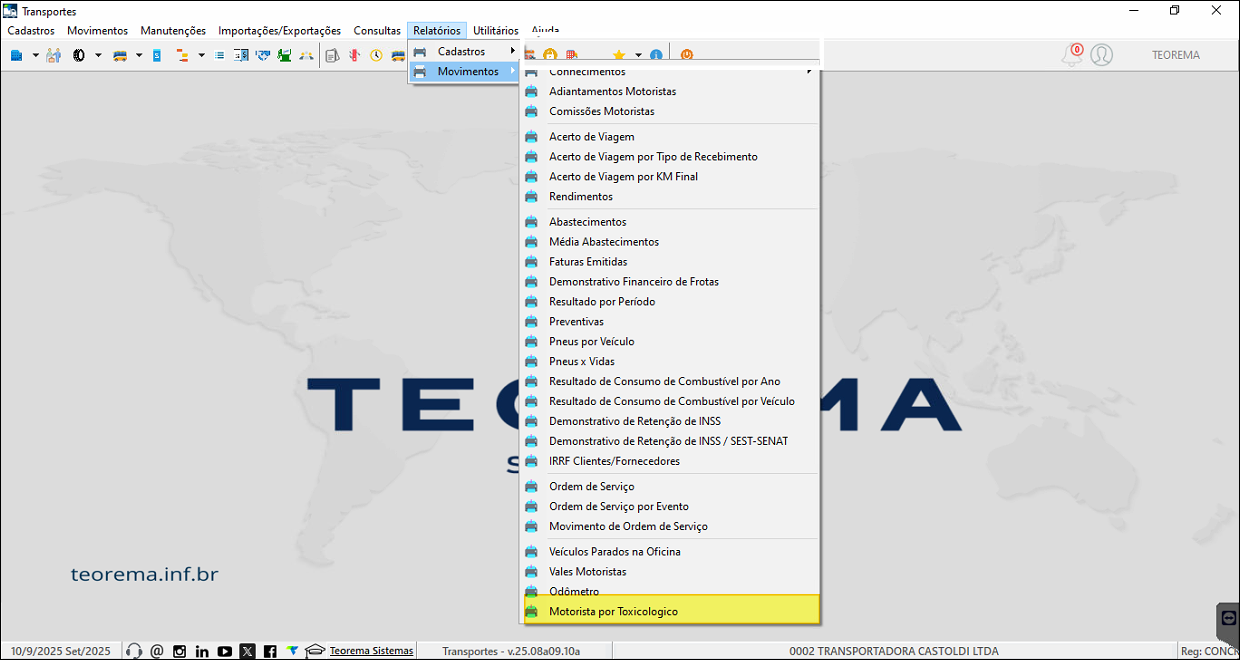The image size is (1240, 660).
Task: Click the user profile avatar icon
Action: (1101, 55)
